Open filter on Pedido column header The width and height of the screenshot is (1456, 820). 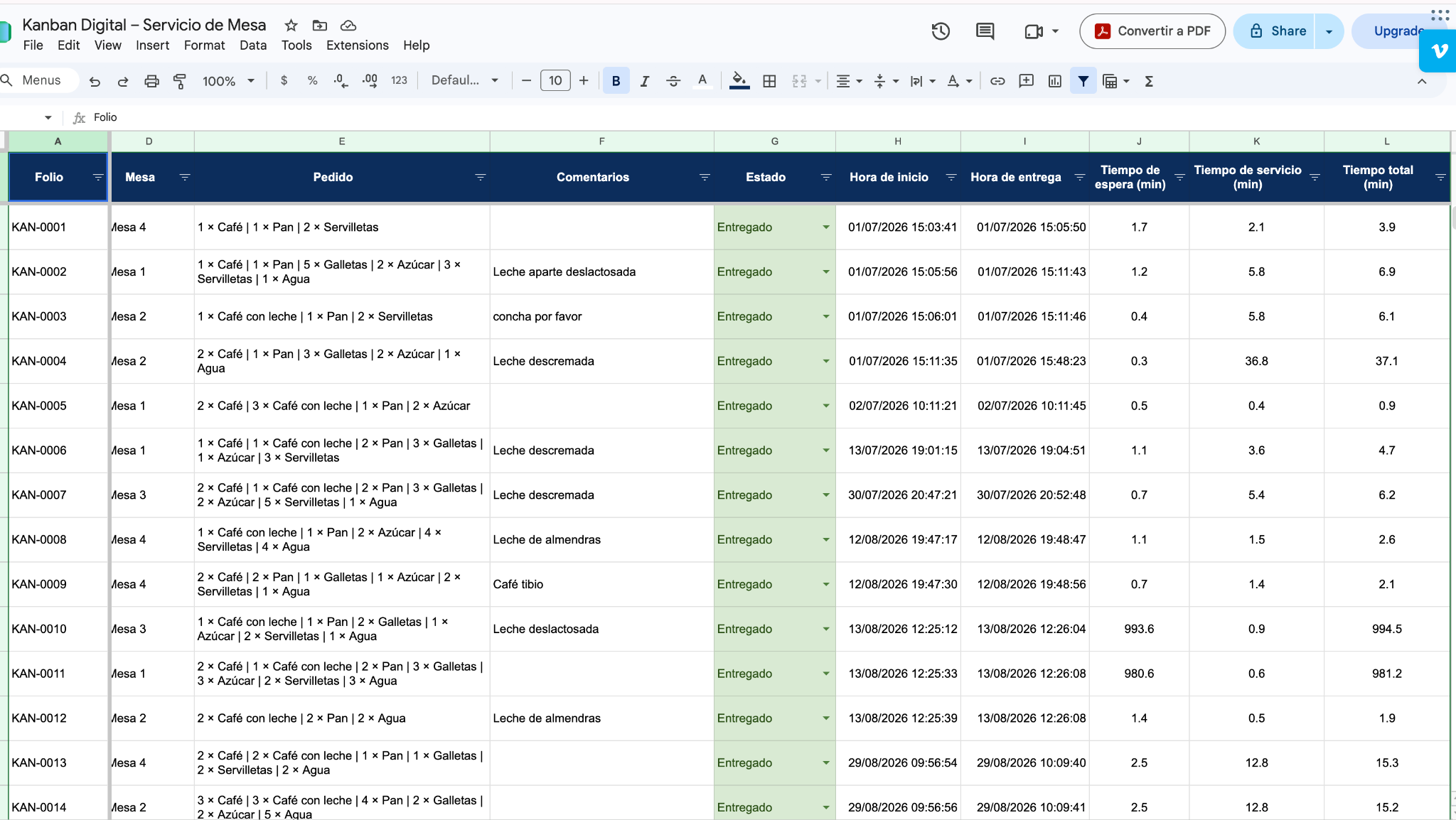pos(480,177)
